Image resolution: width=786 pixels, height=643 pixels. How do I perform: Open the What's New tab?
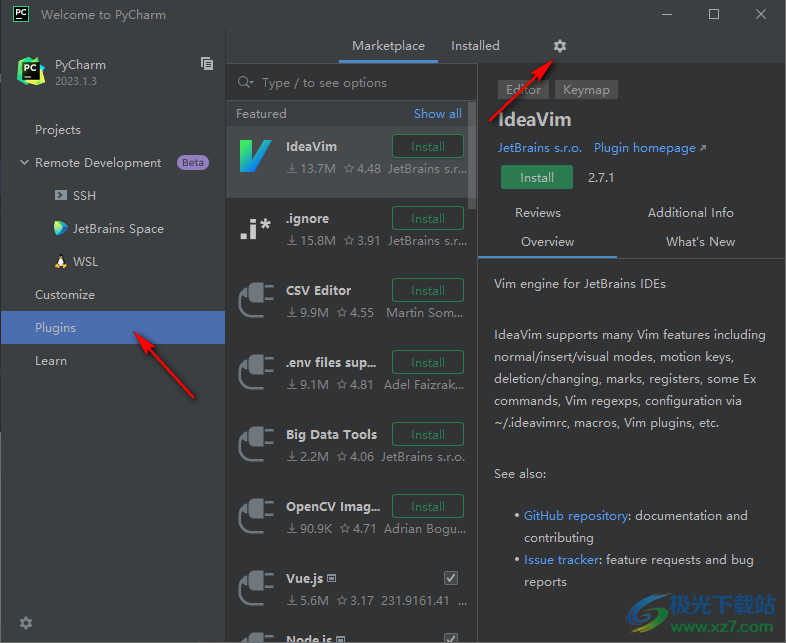pos(700,242)
